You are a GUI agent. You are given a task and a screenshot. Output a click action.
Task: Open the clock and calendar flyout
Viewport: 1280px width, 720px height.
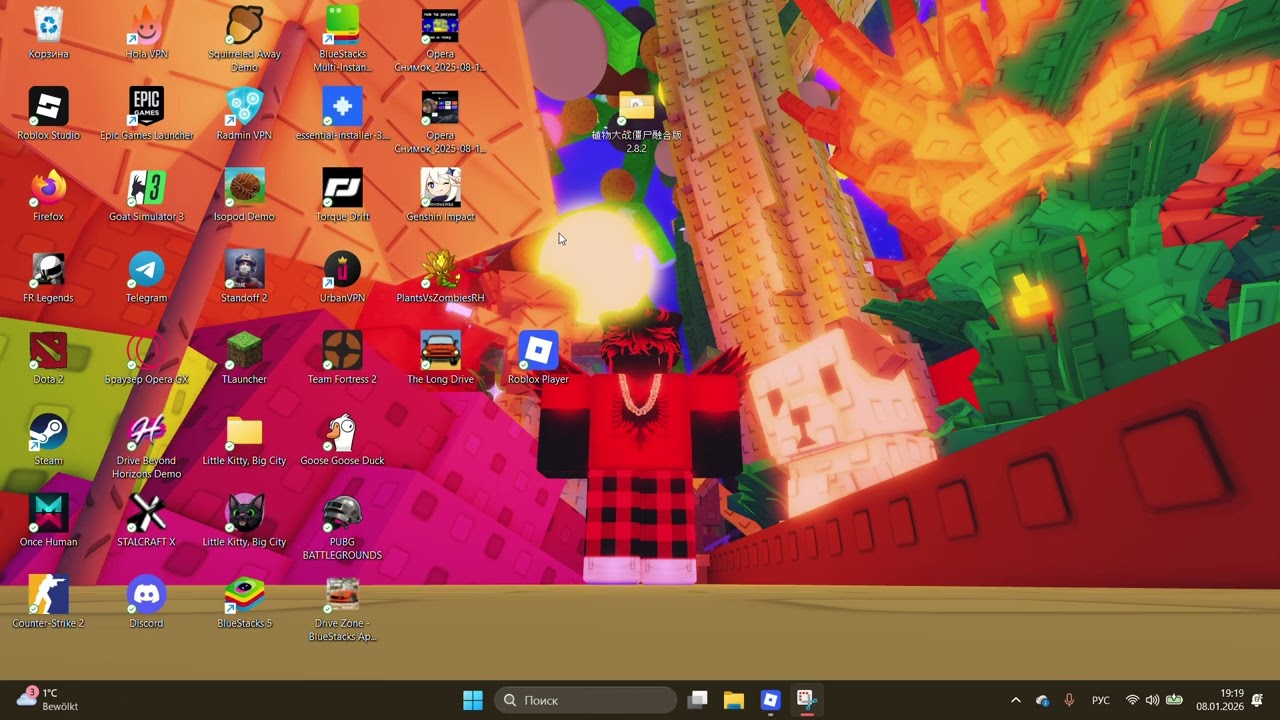pos(1220,700)
